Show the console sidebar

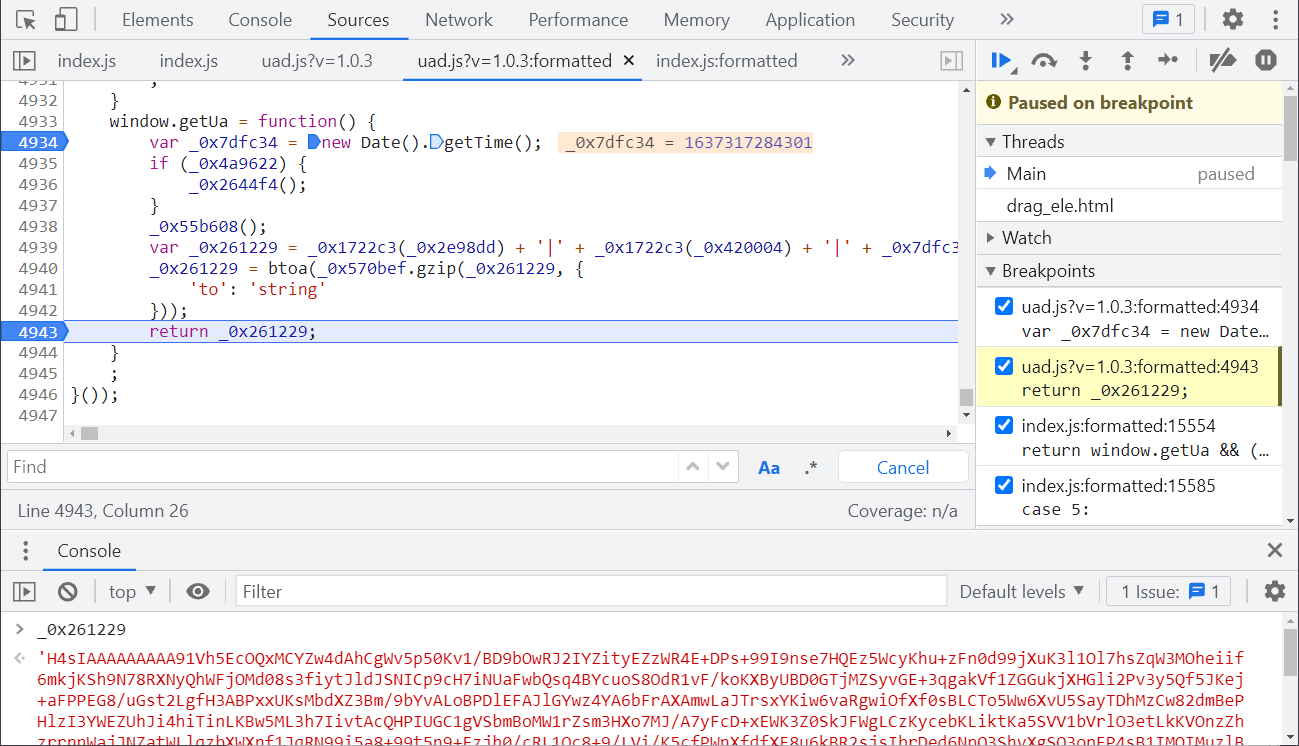(24, 592)
